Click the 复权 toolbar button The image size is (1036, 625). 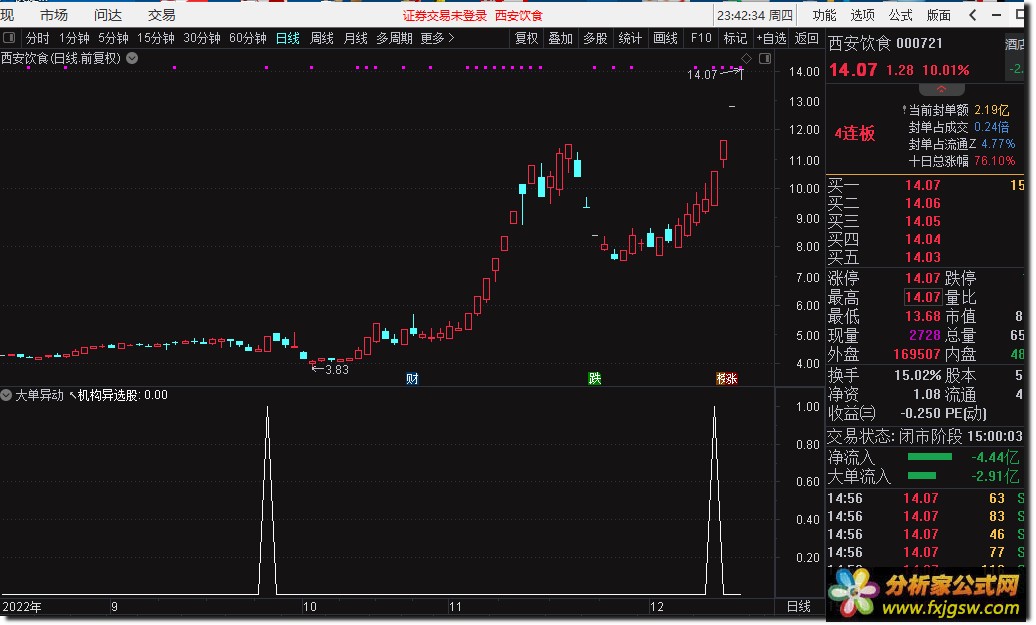click(x=527, y=38)
